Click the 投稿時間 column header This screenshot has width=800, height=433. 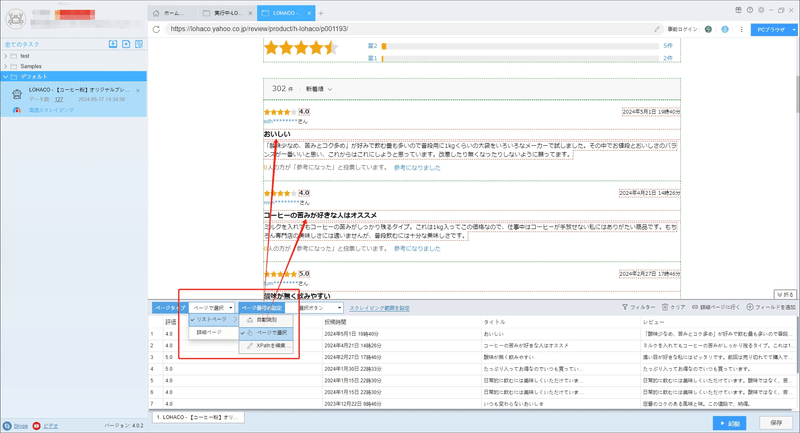[x=335, y=322]
